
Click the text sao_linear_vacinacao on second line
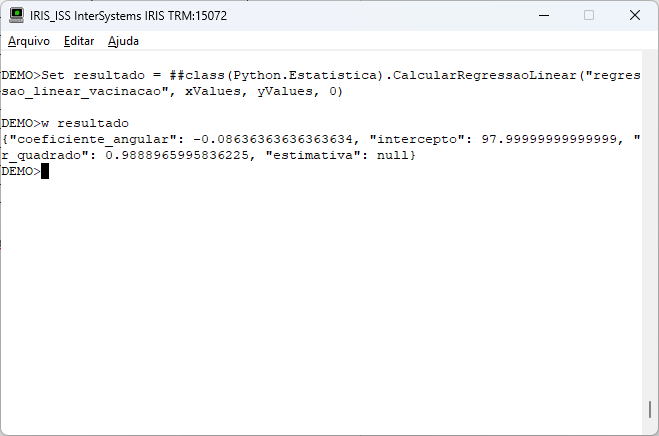tap(81, 91)
